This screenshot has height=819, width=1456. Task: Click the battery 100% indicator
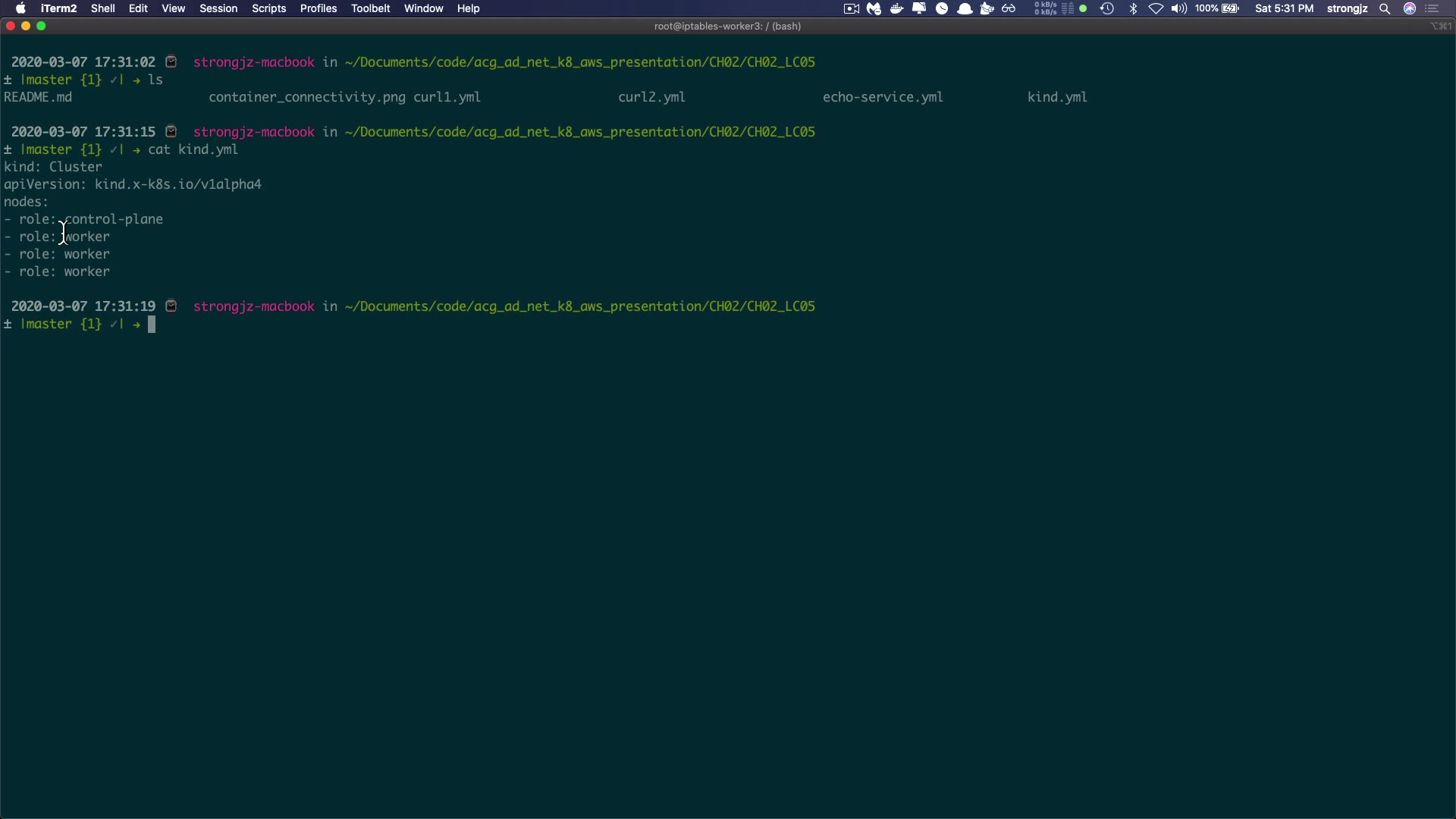[1216, 8]
